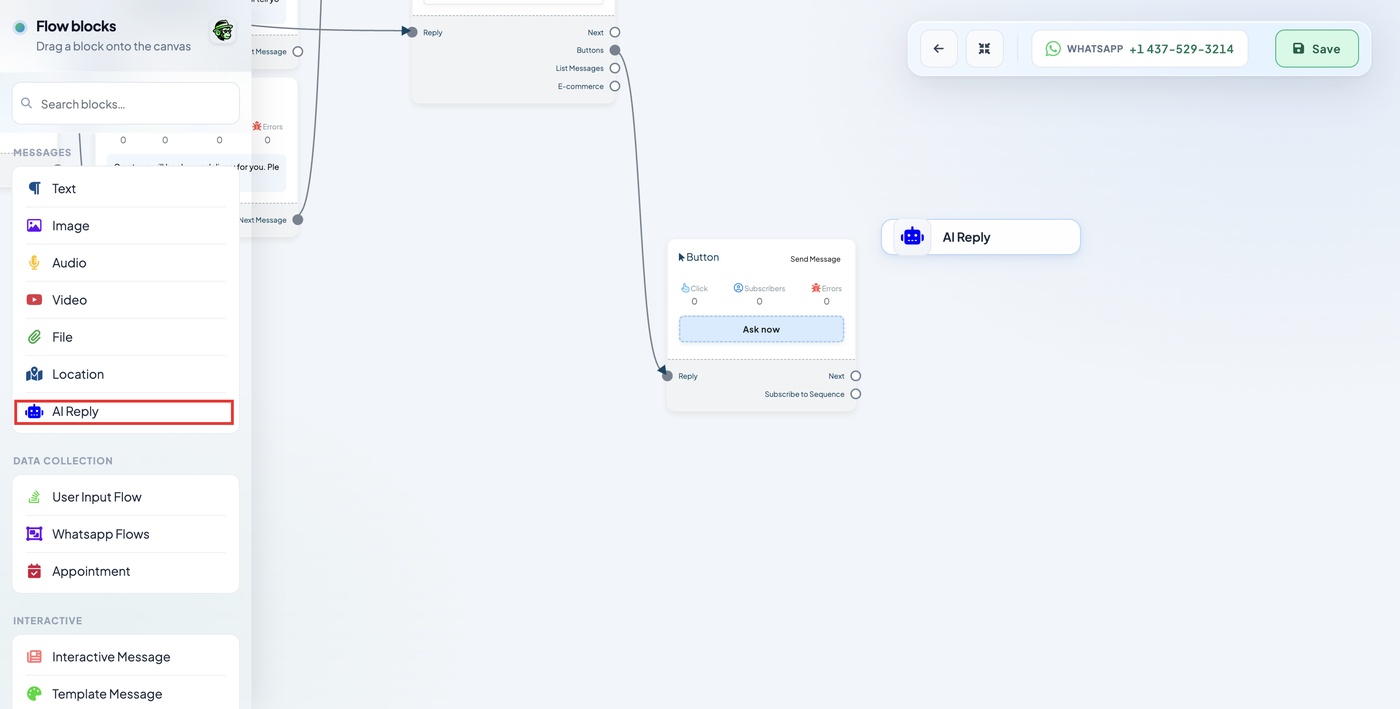The height and width of the screenshot is (709, 1400).
Task: Click the Buttons output port on upper node
Action: tap(615, 50)
